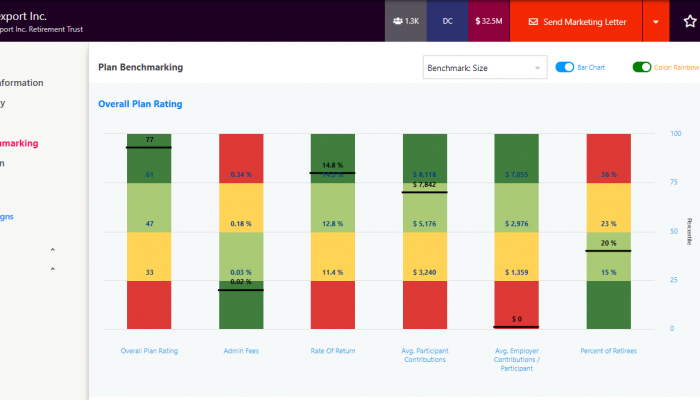This screenshot has height=400, width=700.
Task: Click the envelope icon on marketing button
Action: [533, 21]
